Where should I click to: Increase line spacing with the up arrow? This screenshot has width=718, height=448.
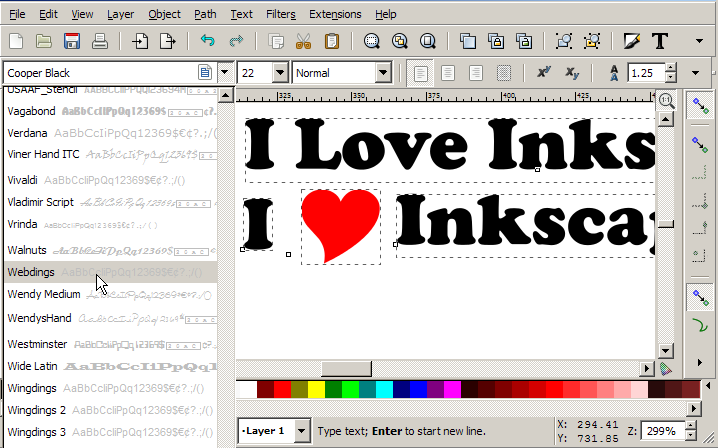click(x=670, y=68)
